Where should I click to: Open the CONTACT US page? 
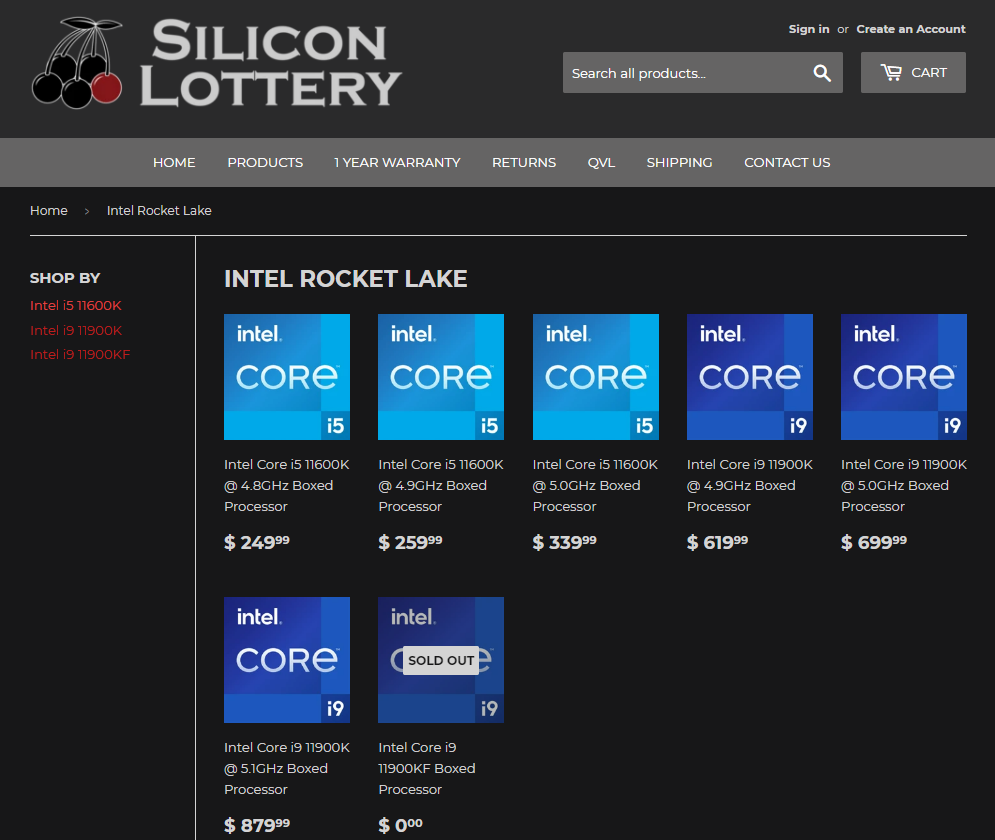point(787,162)
